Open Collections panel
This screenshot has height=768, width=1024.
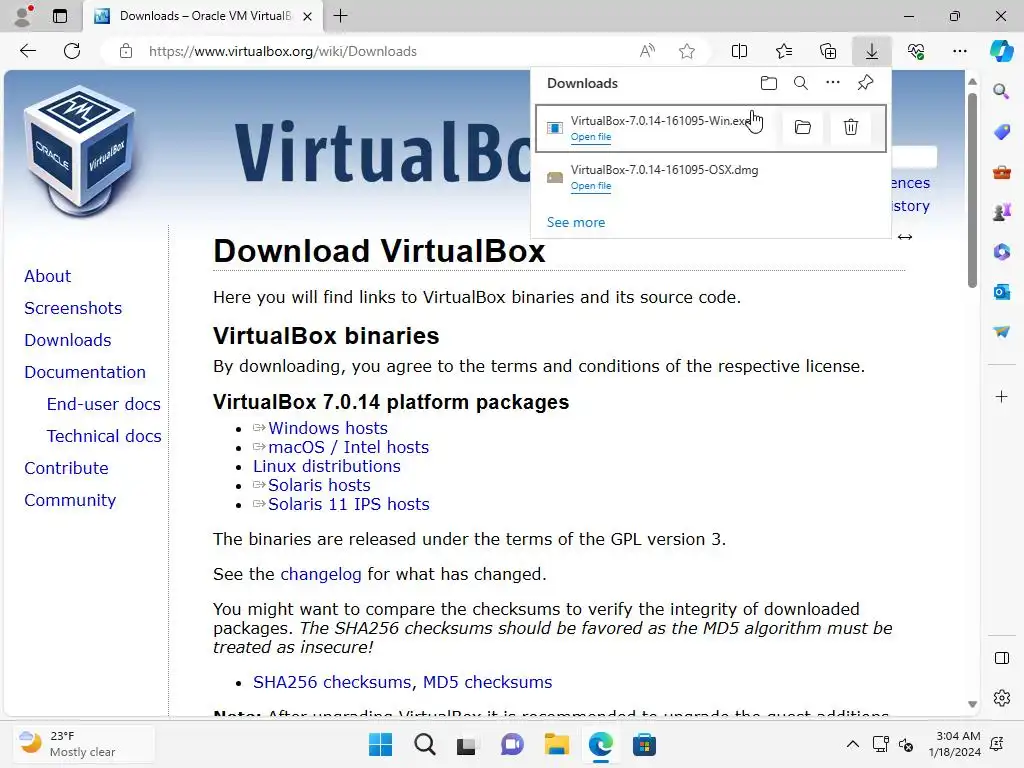tap(827, 51)
